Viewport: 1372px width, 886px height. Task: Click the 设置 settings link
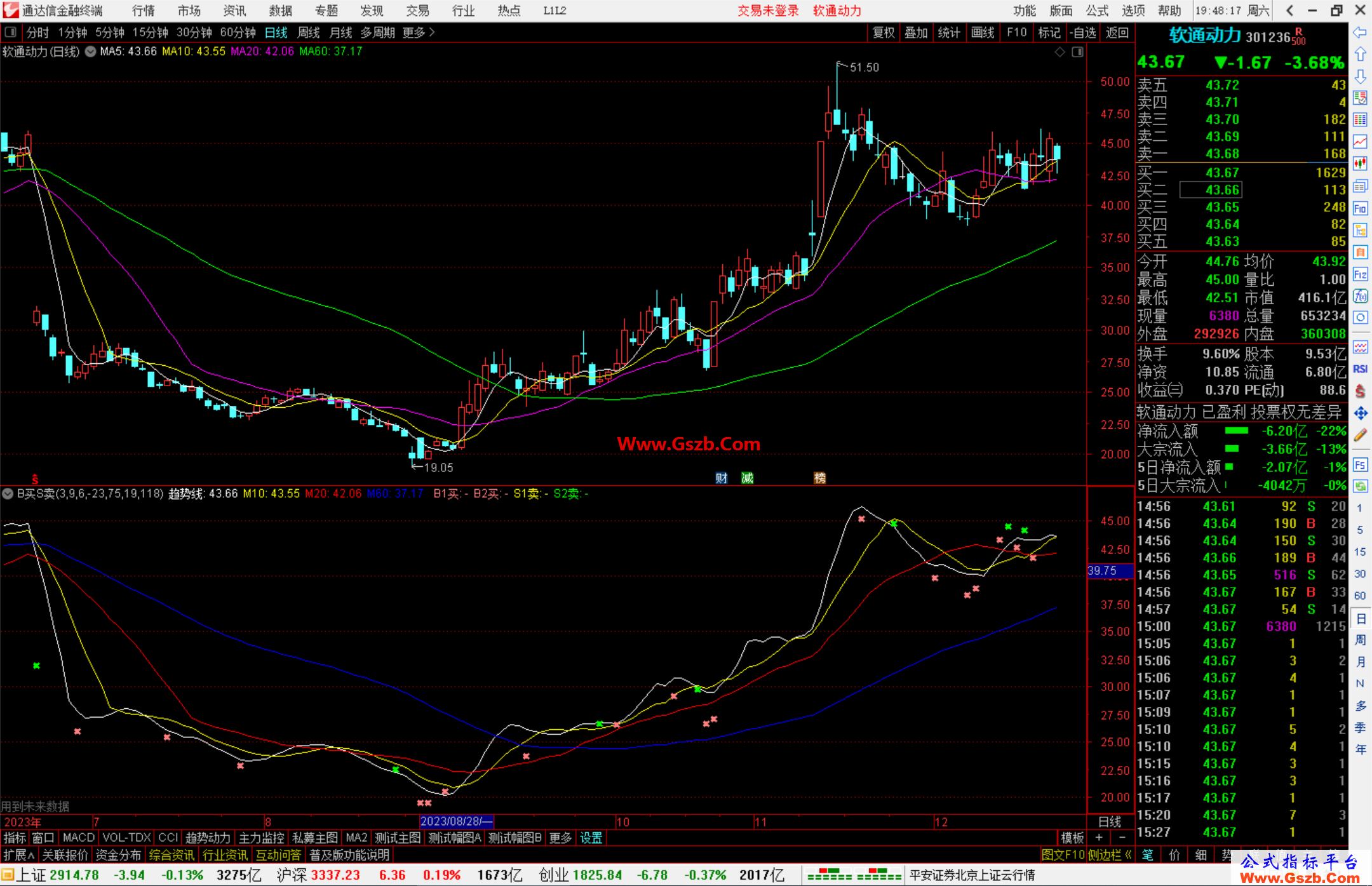(591, 838)
